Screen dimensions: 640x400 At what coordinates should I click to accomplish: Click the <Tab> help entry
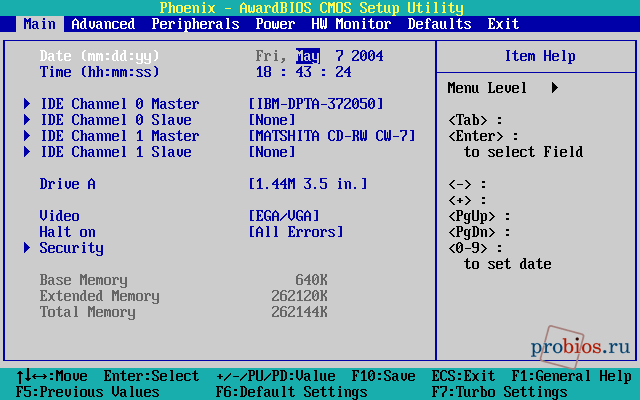(x=475, y=120)
